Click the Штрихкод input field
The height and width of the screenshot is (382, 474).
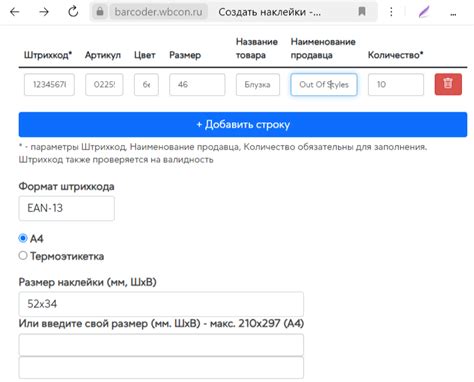pos(49,85)
